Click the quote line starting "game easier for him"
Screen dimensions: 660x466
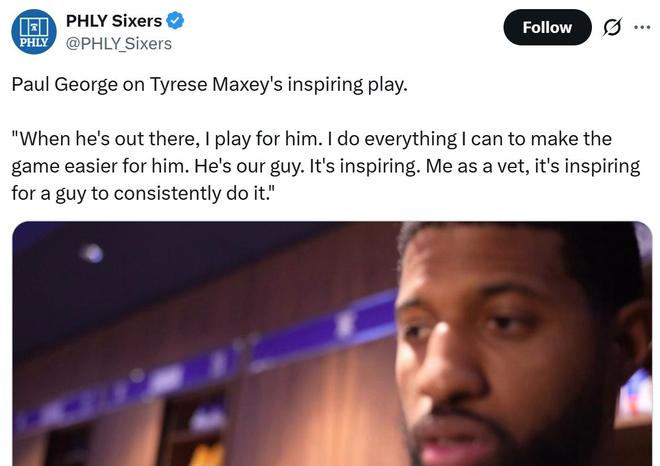[x=326, y=166]
